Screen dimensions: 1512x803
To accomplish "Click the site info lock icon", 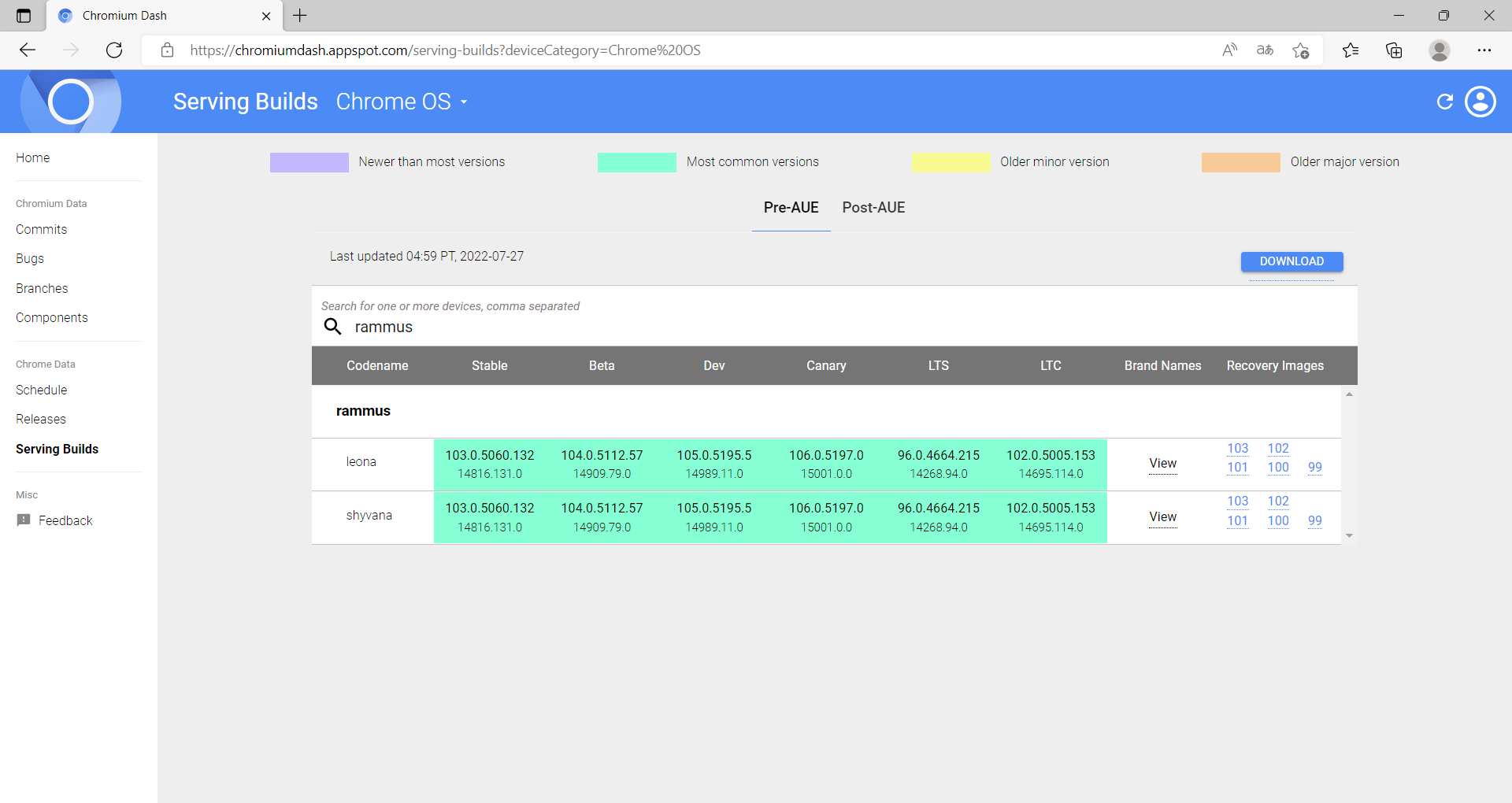I will 167,50.
